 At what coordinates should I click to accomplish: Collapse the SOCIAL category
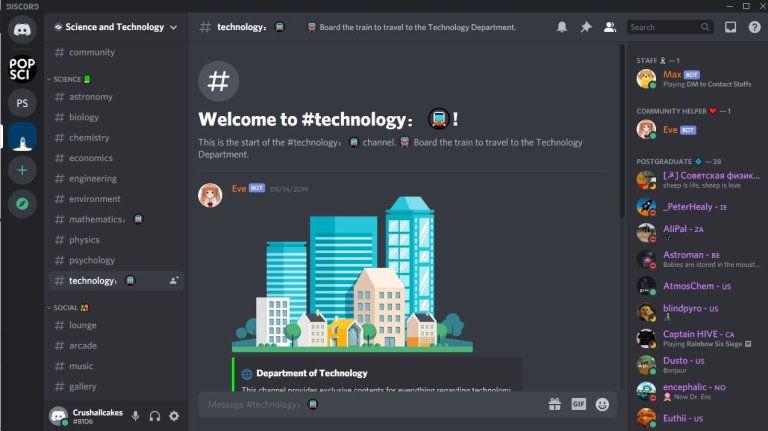click(68, 308)
